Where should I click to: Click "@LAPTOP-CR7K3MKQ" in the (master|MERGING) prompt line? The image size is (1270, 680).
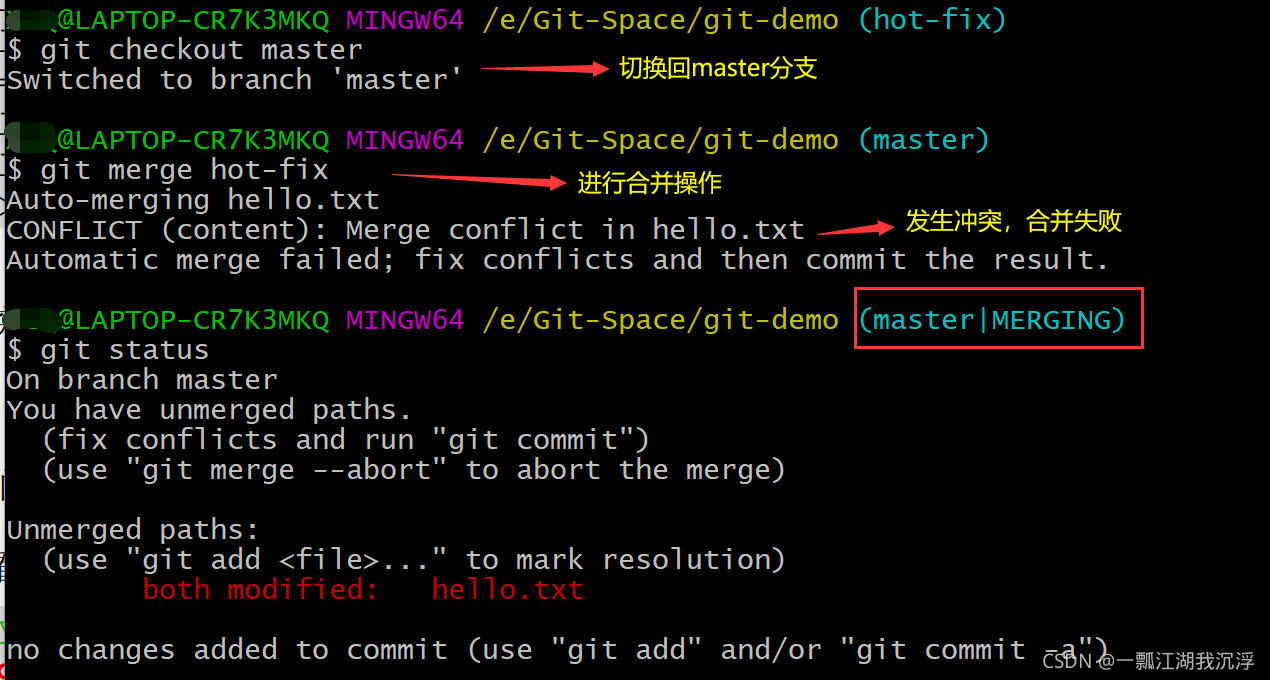193,320
